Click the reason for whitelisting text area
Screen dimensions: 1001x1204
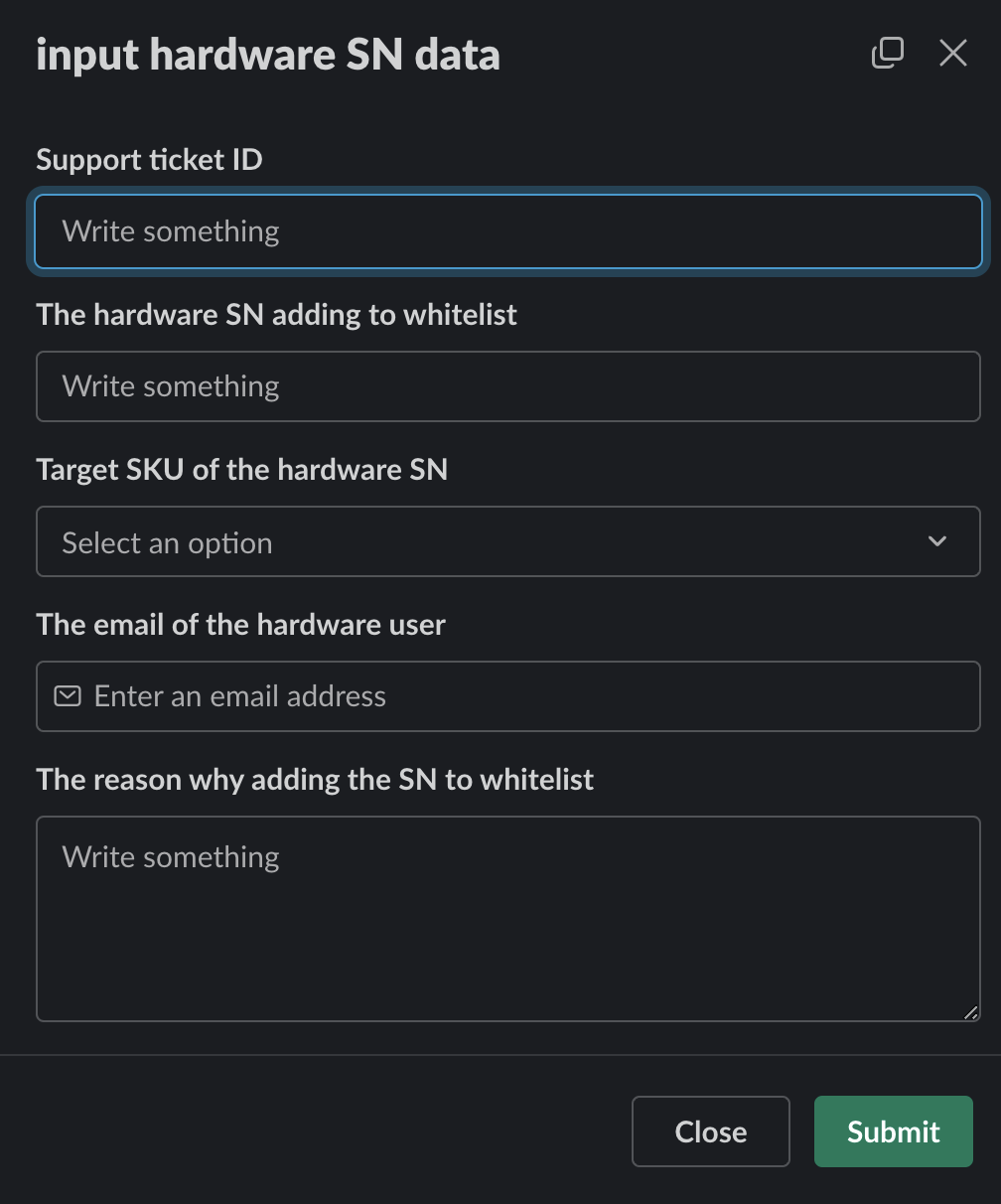click(508, 919)
